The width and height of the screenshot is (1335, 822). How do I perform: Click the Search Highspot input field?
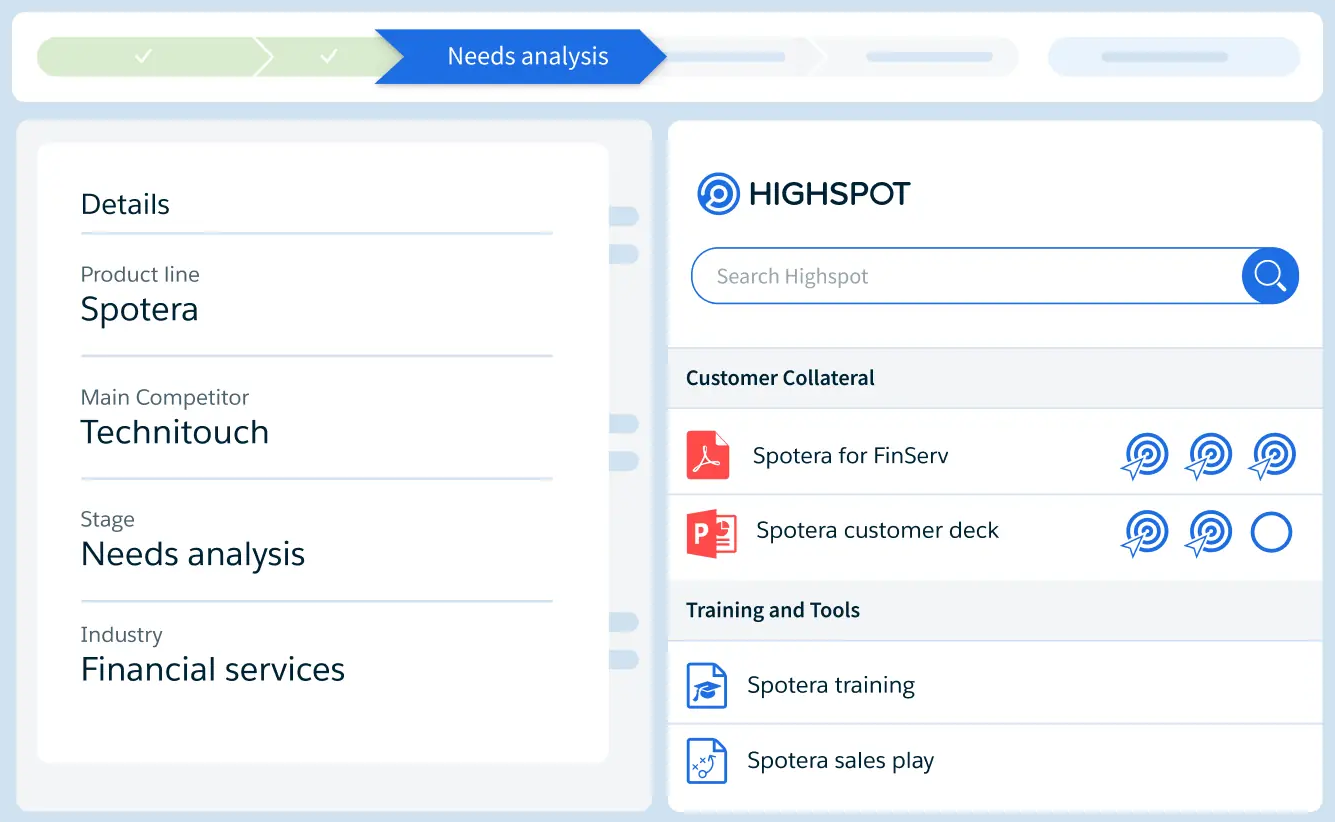(x=967, y=276)
